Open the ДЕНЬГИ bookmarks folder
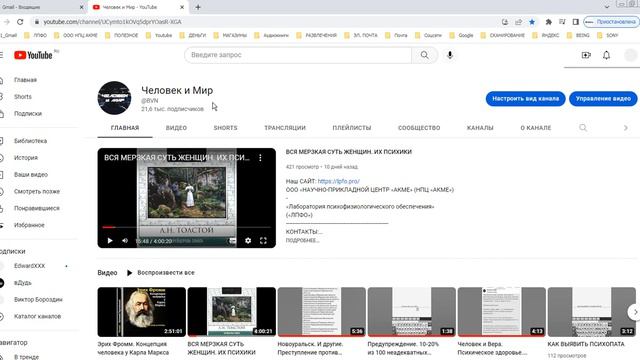The height and width of the screenshot is (360, 640). (x=193, y=36)
